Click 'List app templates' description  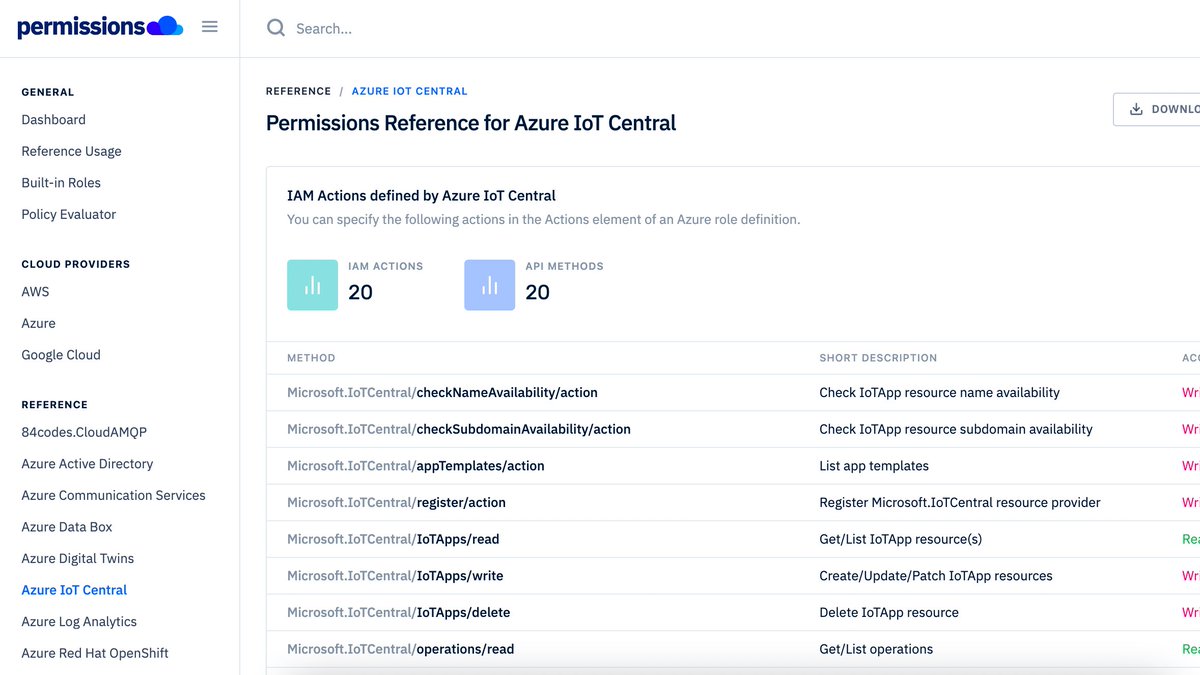[x=874, y=466]
